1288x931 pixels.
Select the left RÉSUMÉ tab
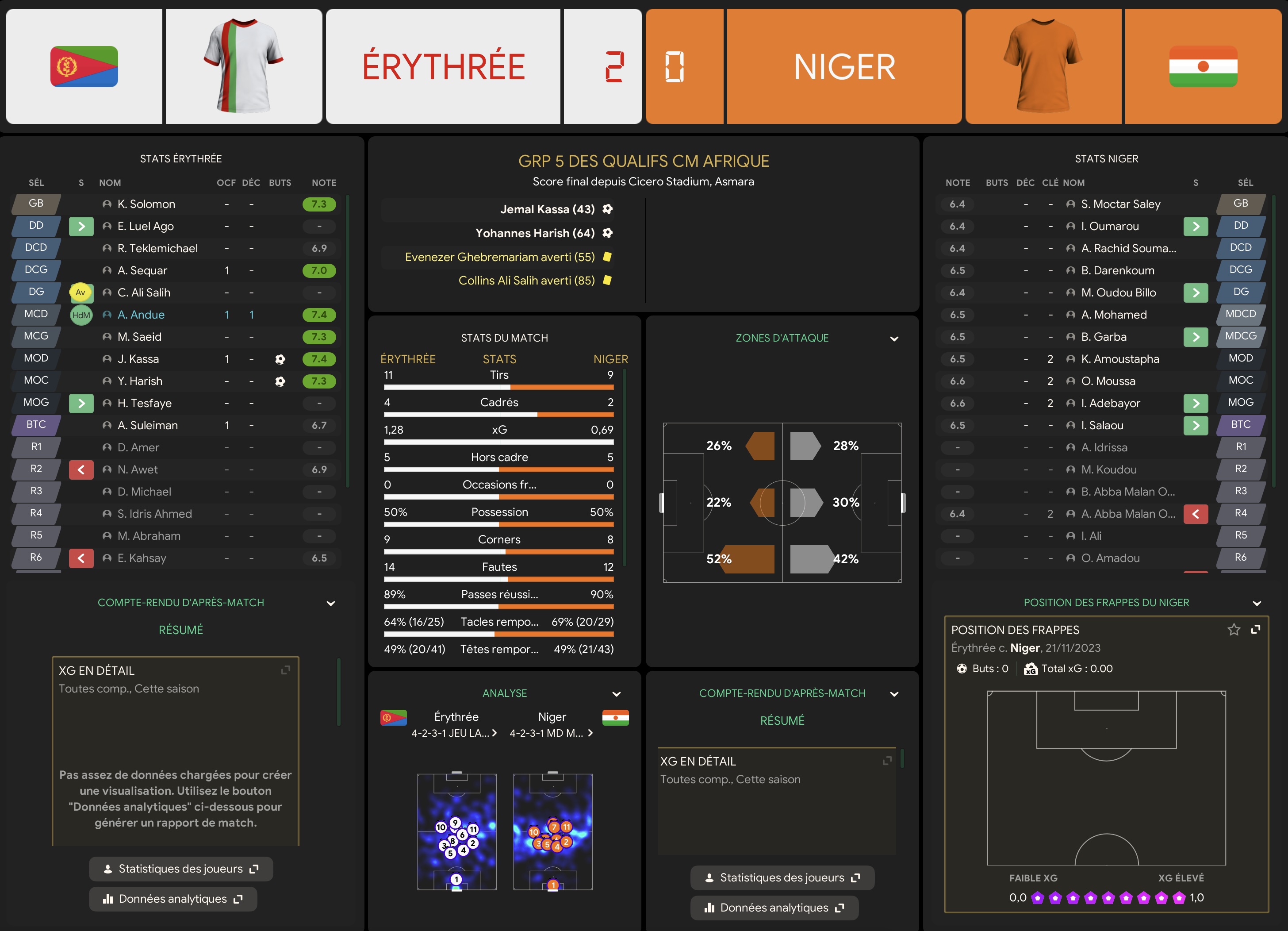pos(180,630)
